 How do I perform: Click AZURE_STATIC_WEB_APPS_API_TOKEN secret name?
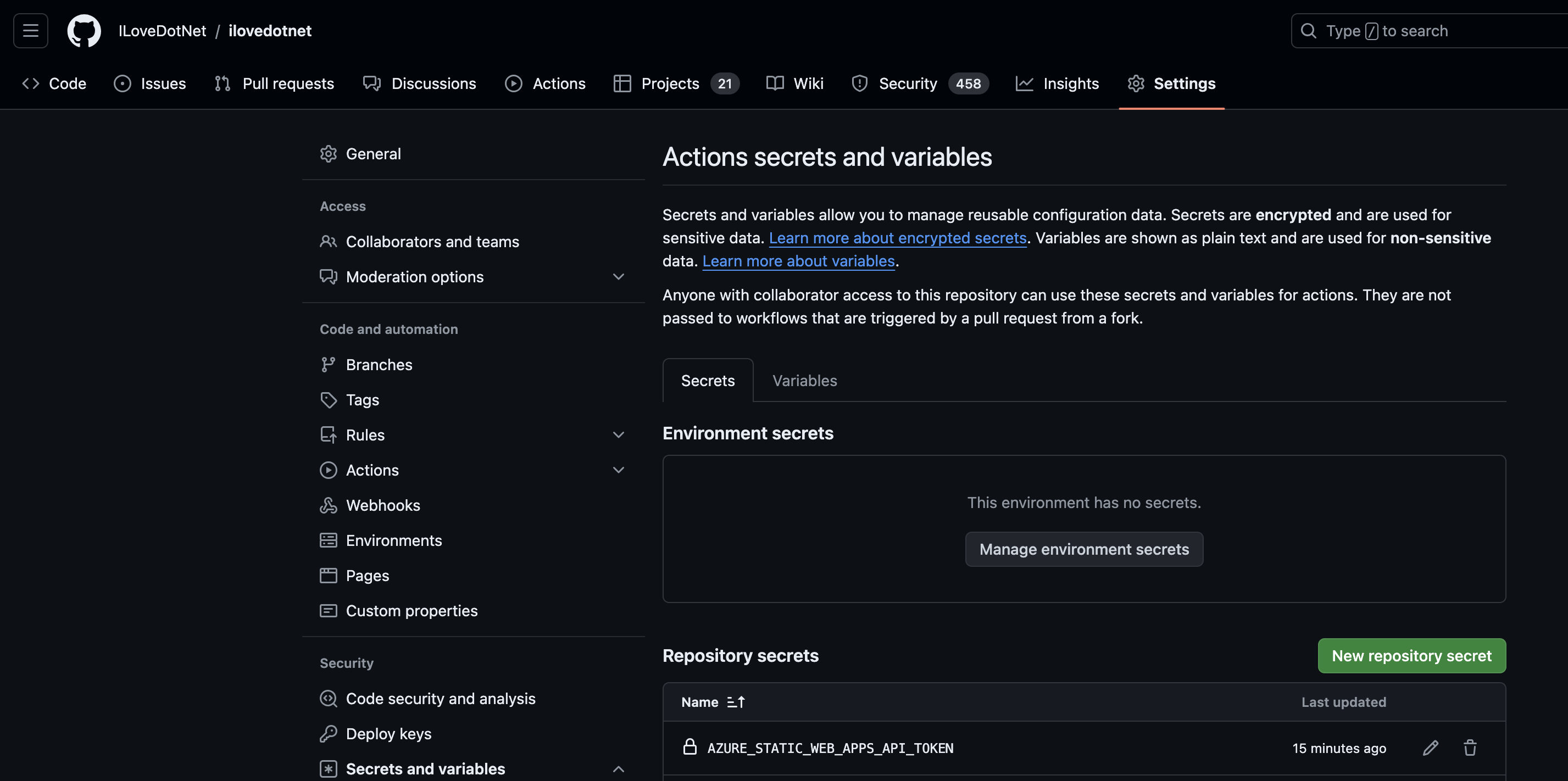pos(830,748)
